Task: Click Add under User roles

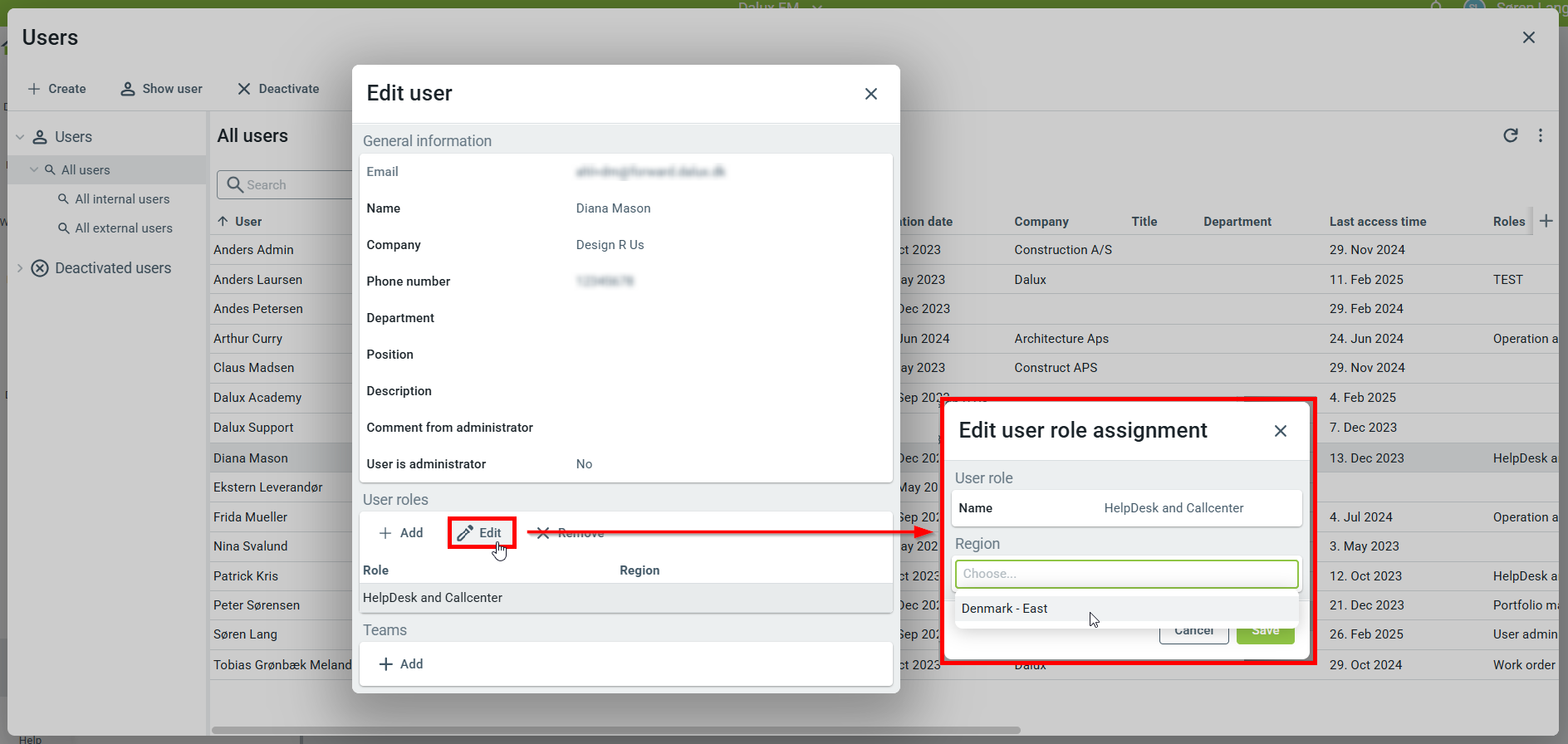Action: tap(401, 533)
